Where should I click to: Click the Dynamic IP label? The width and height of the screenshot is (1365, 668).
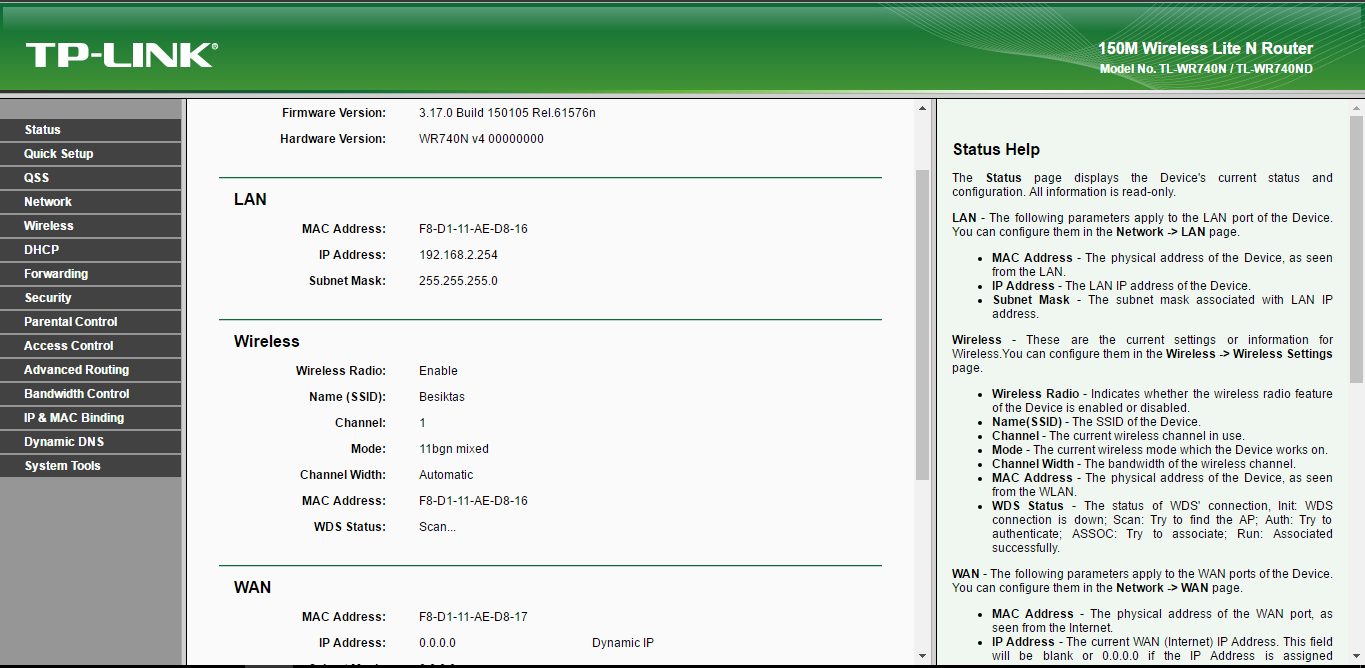(623, 643)
